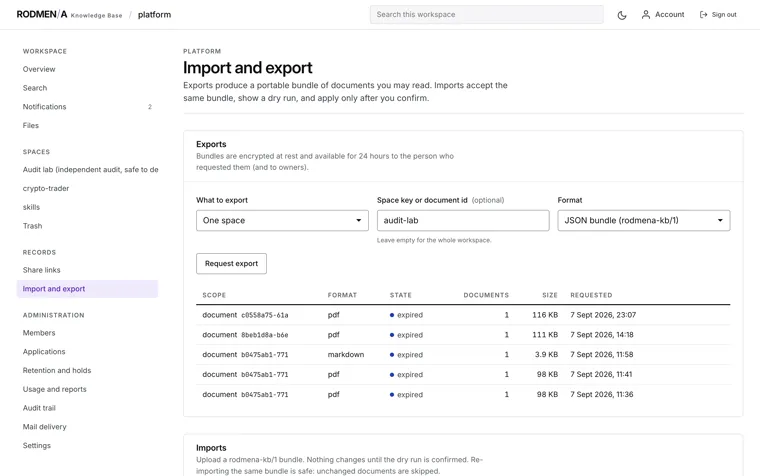Select export row document c8558a75-61a
The width and height of the screenshot is (760, 476).
click(463, 315)
